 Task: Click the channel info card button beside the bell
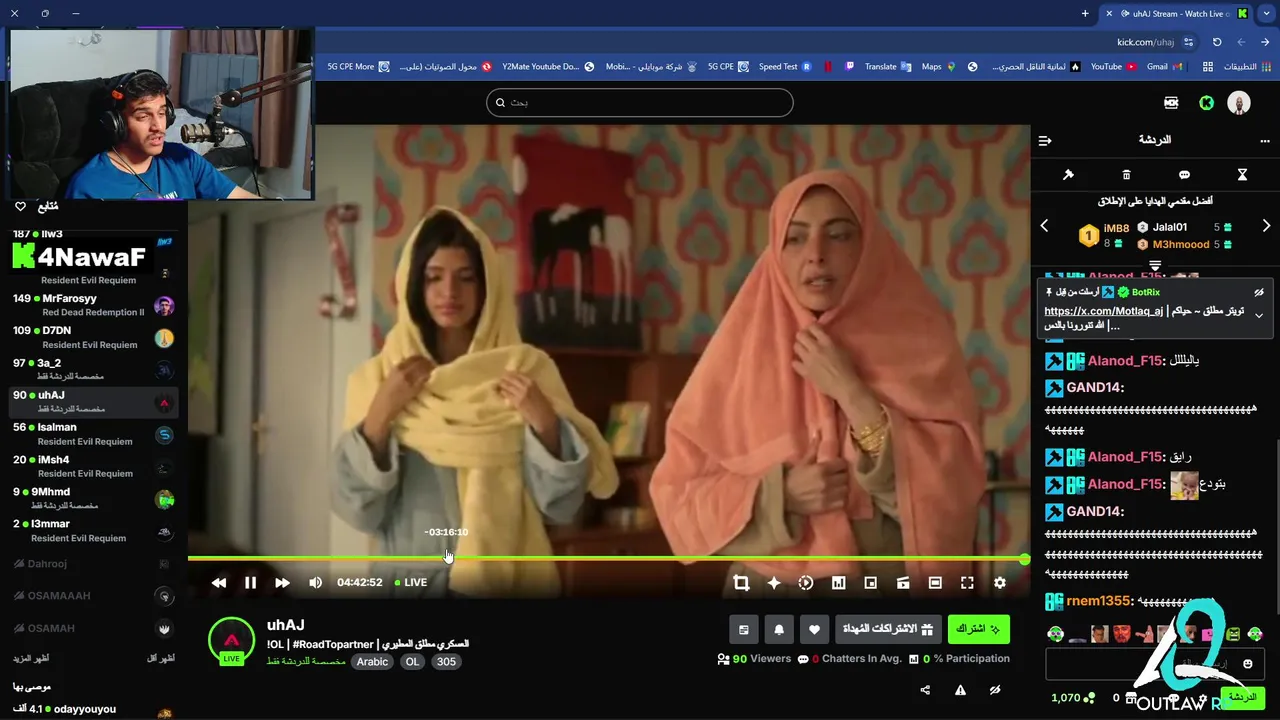(744, 629)
